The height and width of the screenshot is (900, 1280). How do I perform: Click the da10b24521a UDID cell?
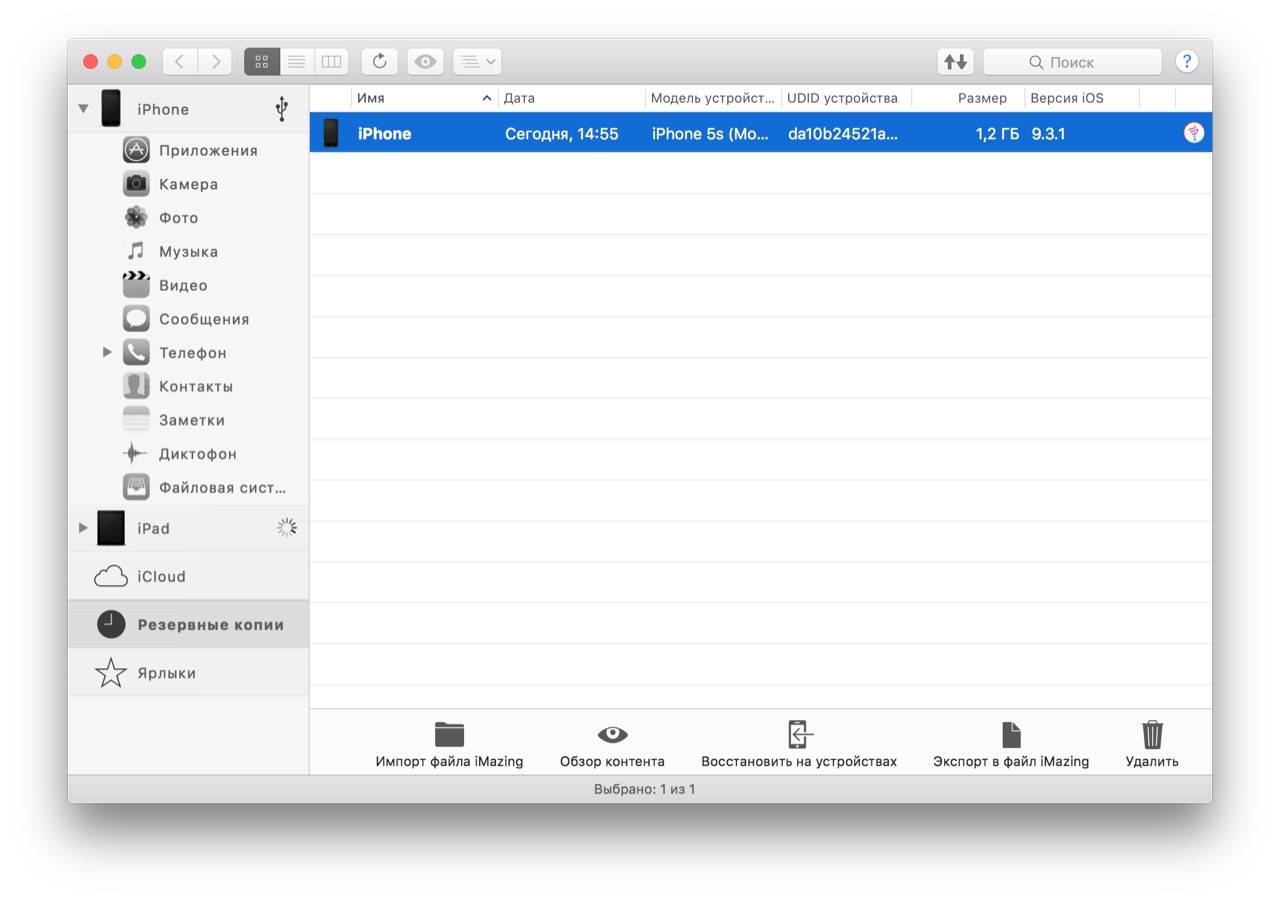(843, 134)
